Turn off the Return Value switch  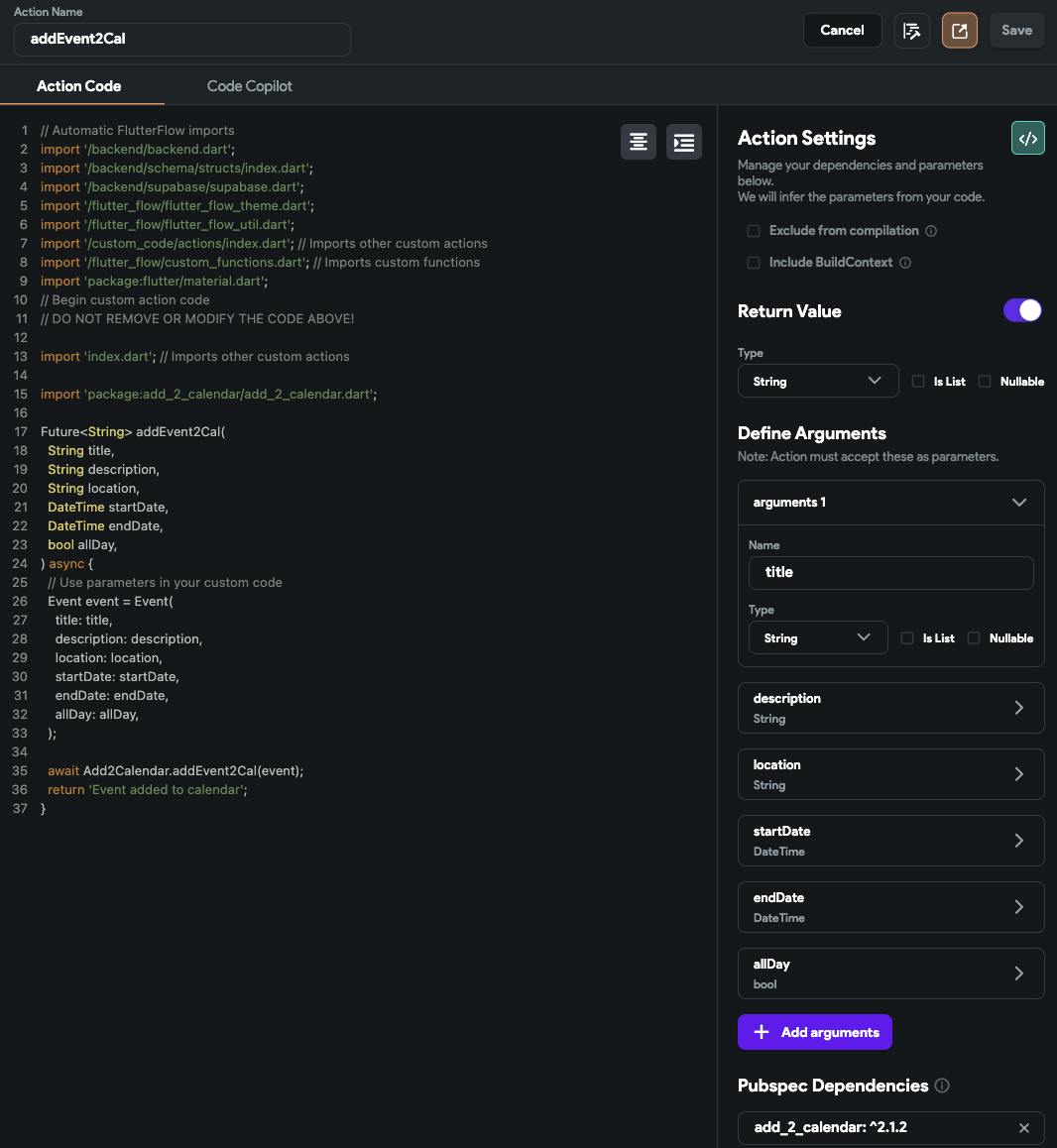(1022, 310)
